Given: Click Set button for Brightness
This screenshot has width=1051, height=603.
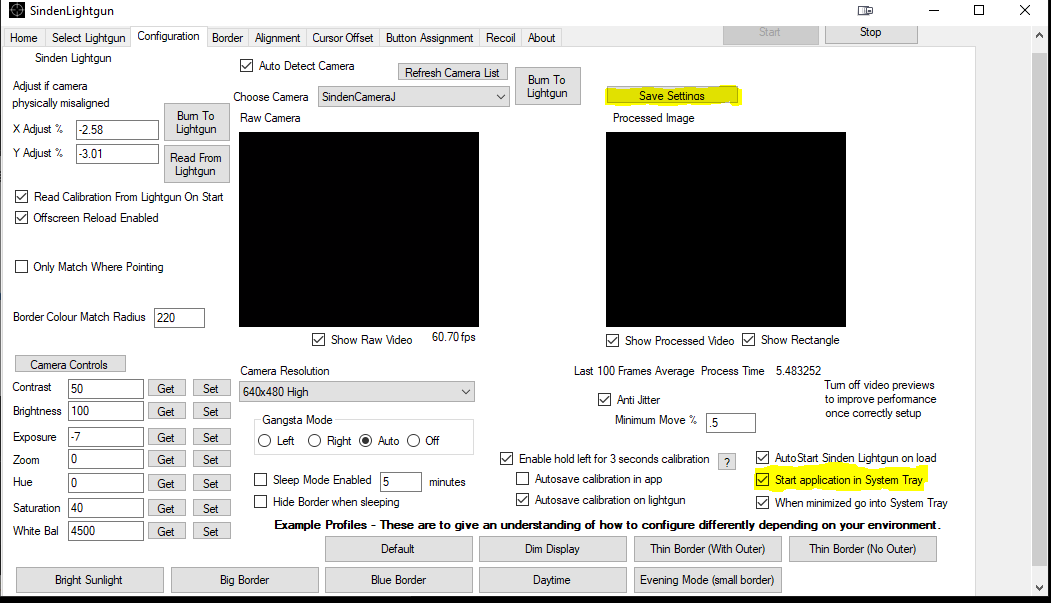Looking at the screenshot, I should click(211, 411).
